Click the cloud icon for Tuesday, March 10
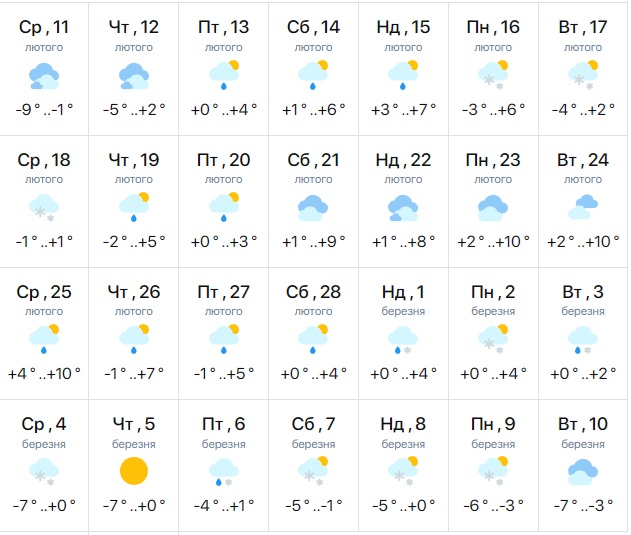Image resolution: width=631 pixels, height=535 pixels. pos(584,470)
